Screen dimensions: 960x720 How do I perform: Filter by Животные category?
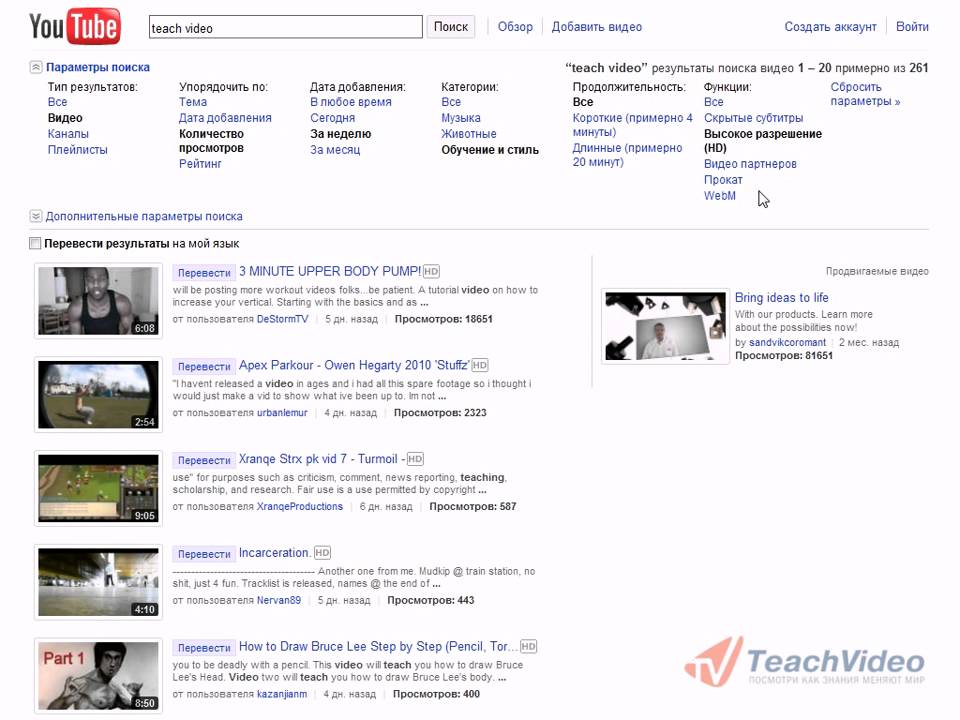[x=469, y=133]
